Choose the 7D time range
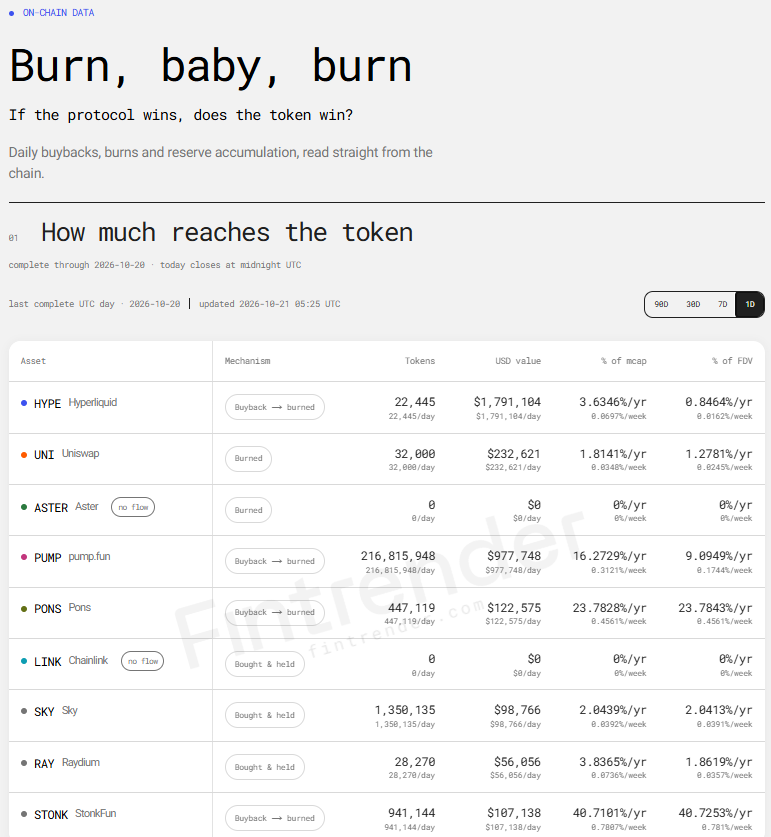771x837 pixels. tap(722, 304)
